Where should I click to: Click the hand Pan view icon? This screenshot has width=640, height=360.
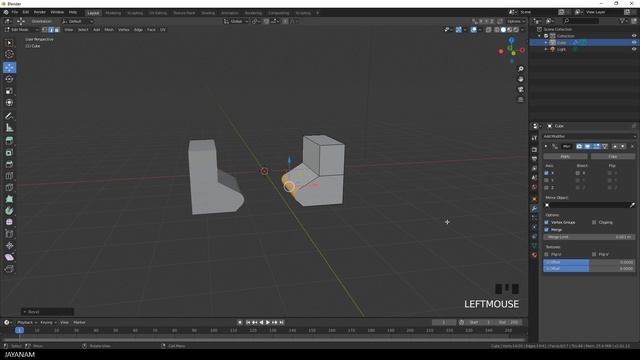tap(520, 79)
